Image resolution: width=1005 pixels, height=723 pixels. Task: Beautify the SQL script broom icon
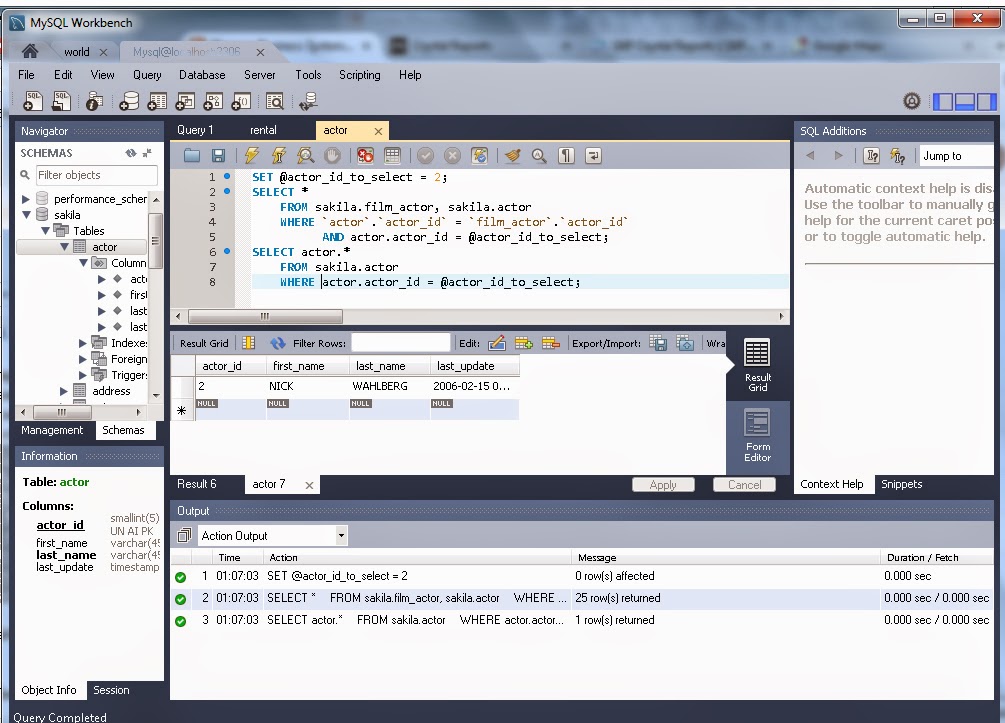click(x=512, y=155)
